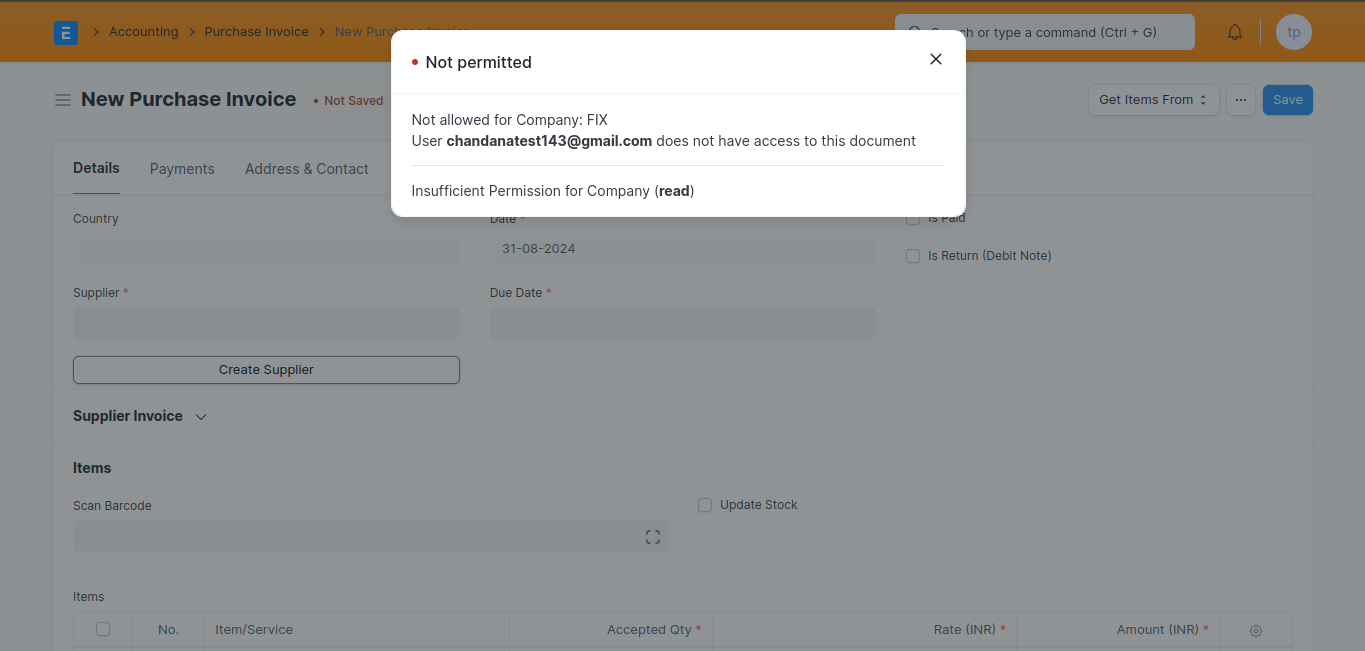The image size is (1365, 651).
Task: Check "Is Return (Debit Note)"
Action: pos(912,256)
